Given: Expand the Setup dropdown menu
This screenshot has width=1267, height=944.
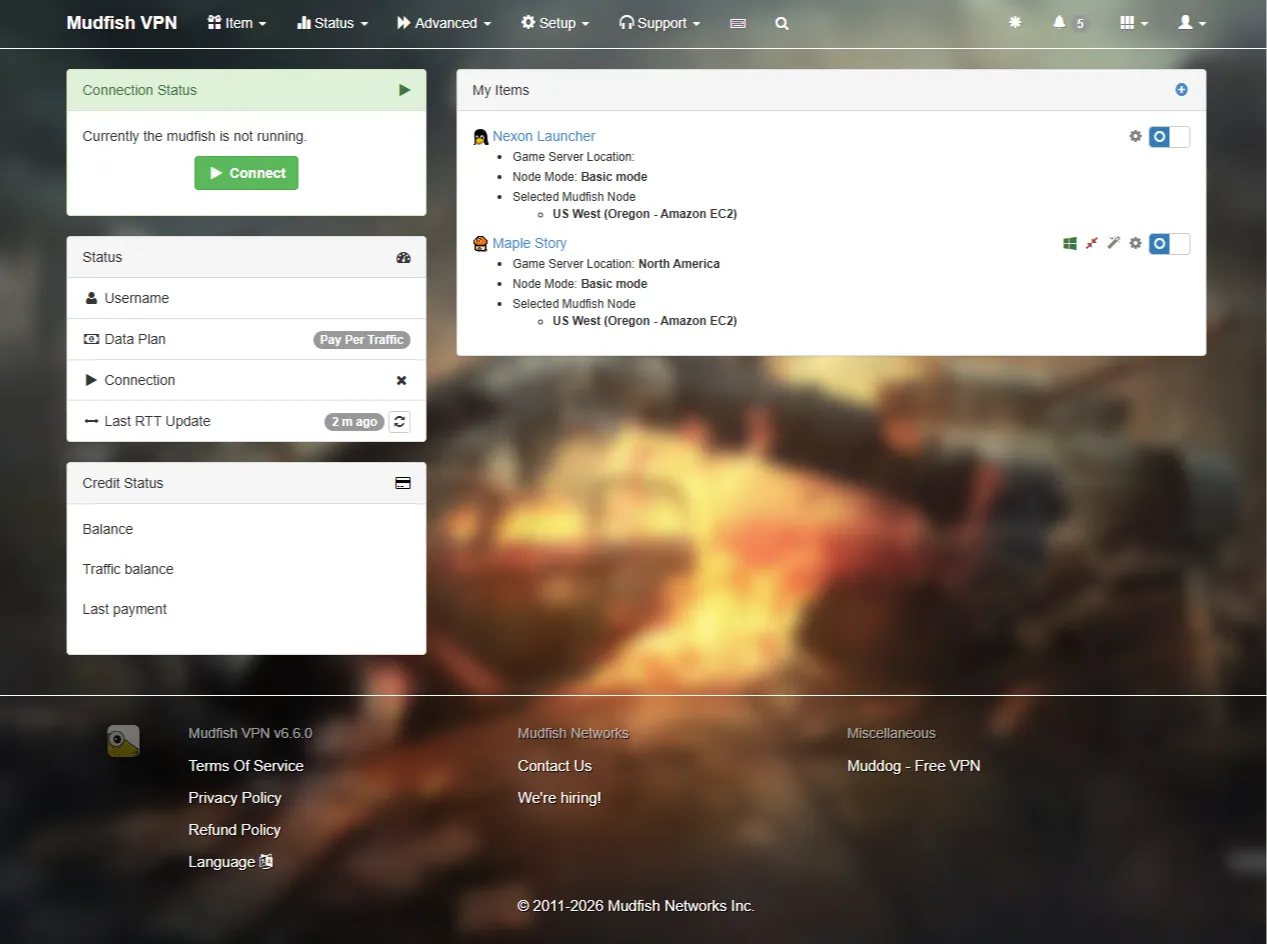Looking at the screenshot, I should (x=555, y=23).
